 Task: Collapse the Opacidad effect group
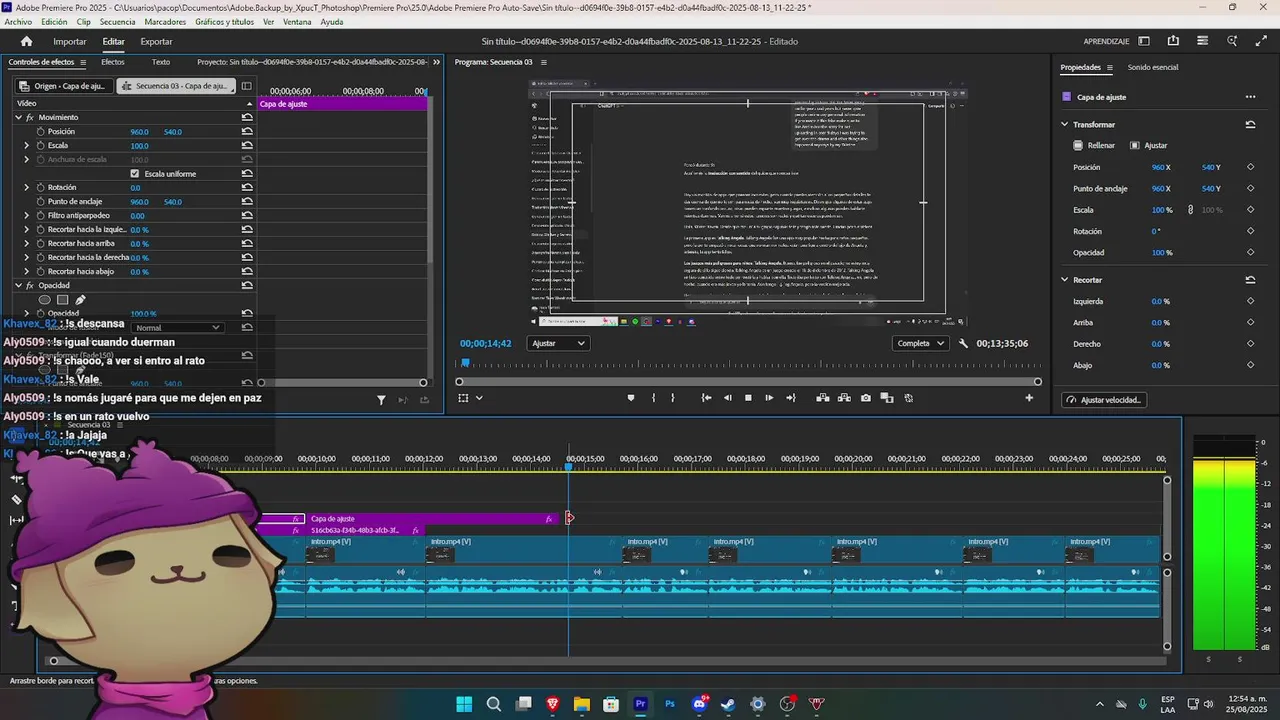point(18,285)
